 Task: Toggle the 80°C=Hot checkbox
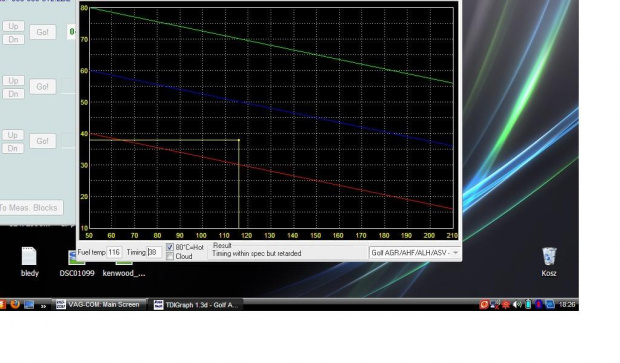pyautogui.click(x=170, y=247)
